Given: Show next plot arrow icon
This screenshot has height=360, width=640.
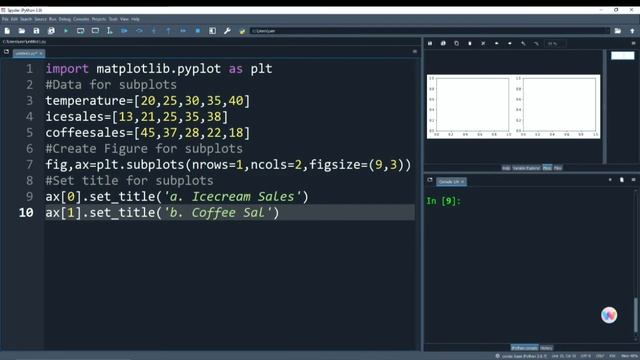Looking at the screenshot, I should click(x=510, y=43).
